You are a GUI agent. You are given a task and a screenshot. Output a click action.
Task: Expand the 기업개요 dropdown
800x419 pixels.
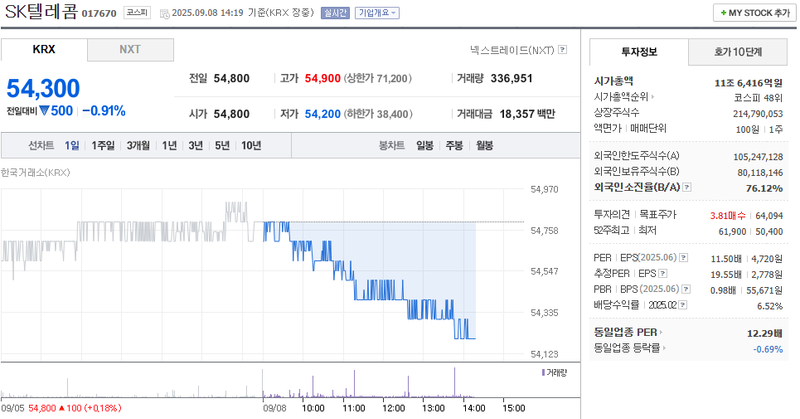coord(377,13)
